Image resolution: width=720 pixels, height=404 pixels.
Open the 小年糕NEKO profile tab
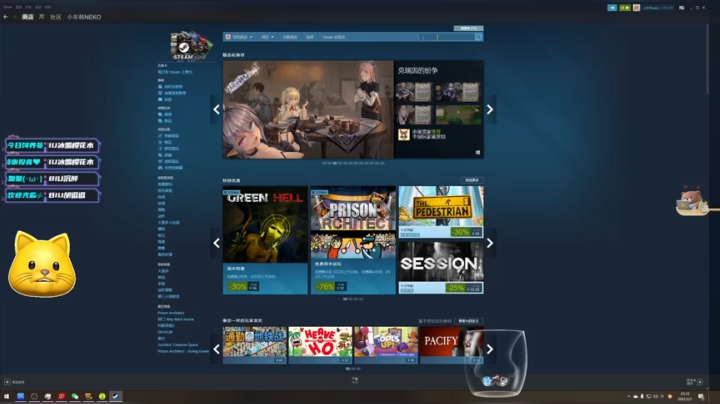pos(84,17)
